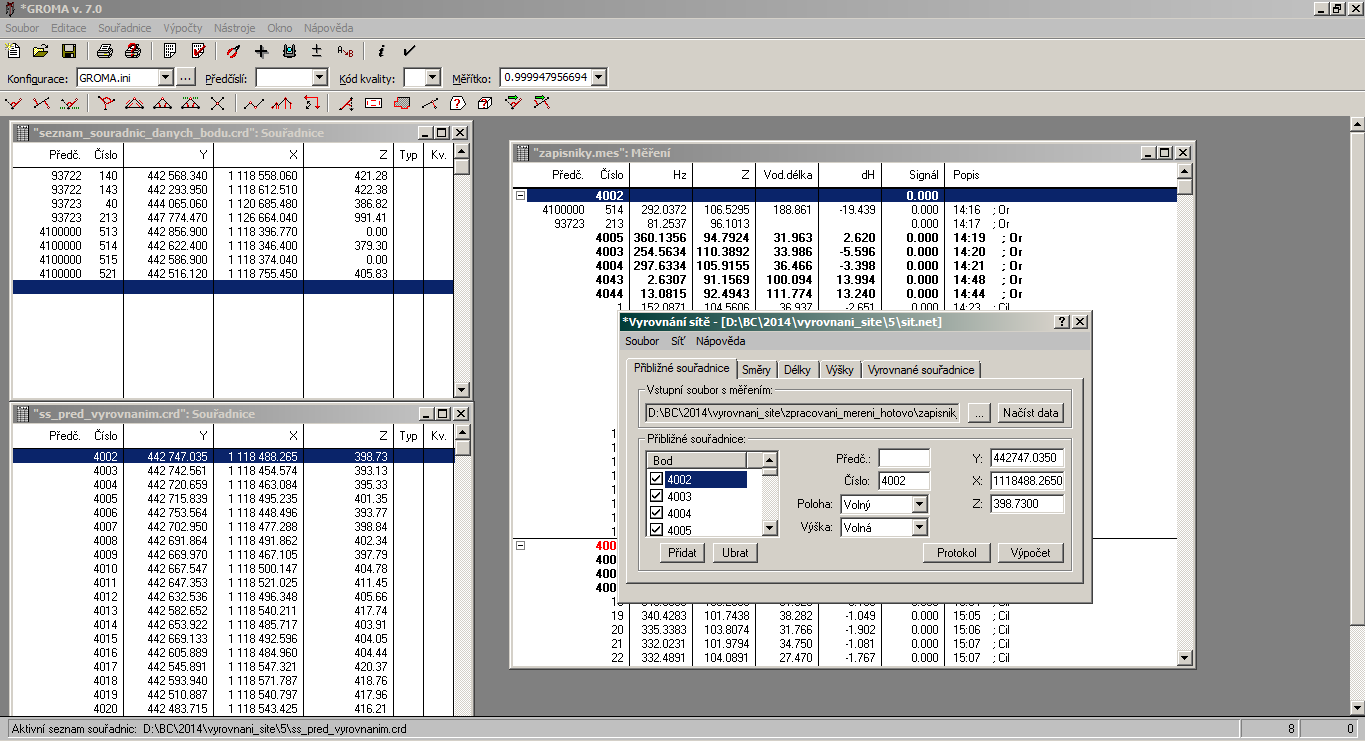Click the Číslo input field

coord(904,481)
